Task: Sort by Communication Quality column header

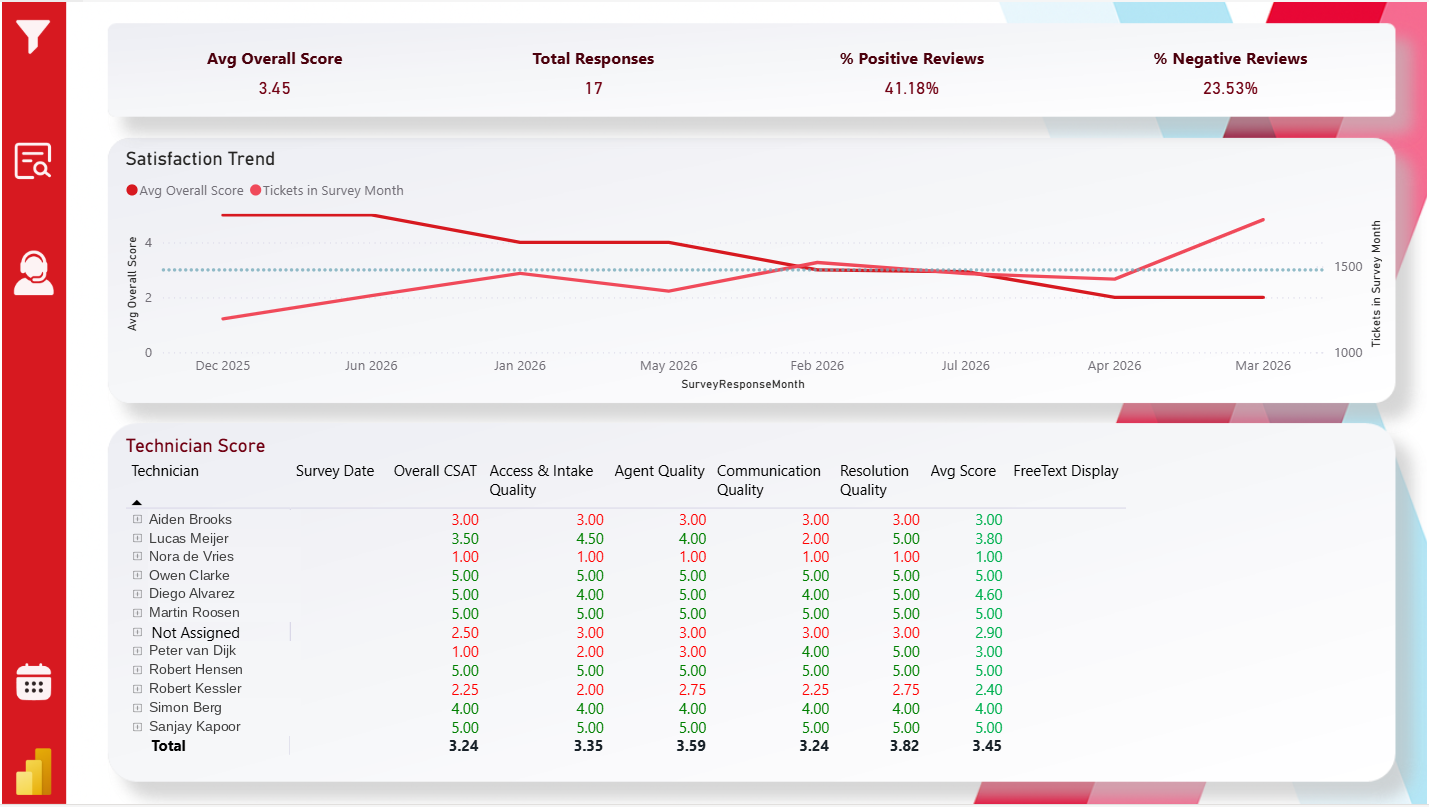Action: (x=769, y=480)
